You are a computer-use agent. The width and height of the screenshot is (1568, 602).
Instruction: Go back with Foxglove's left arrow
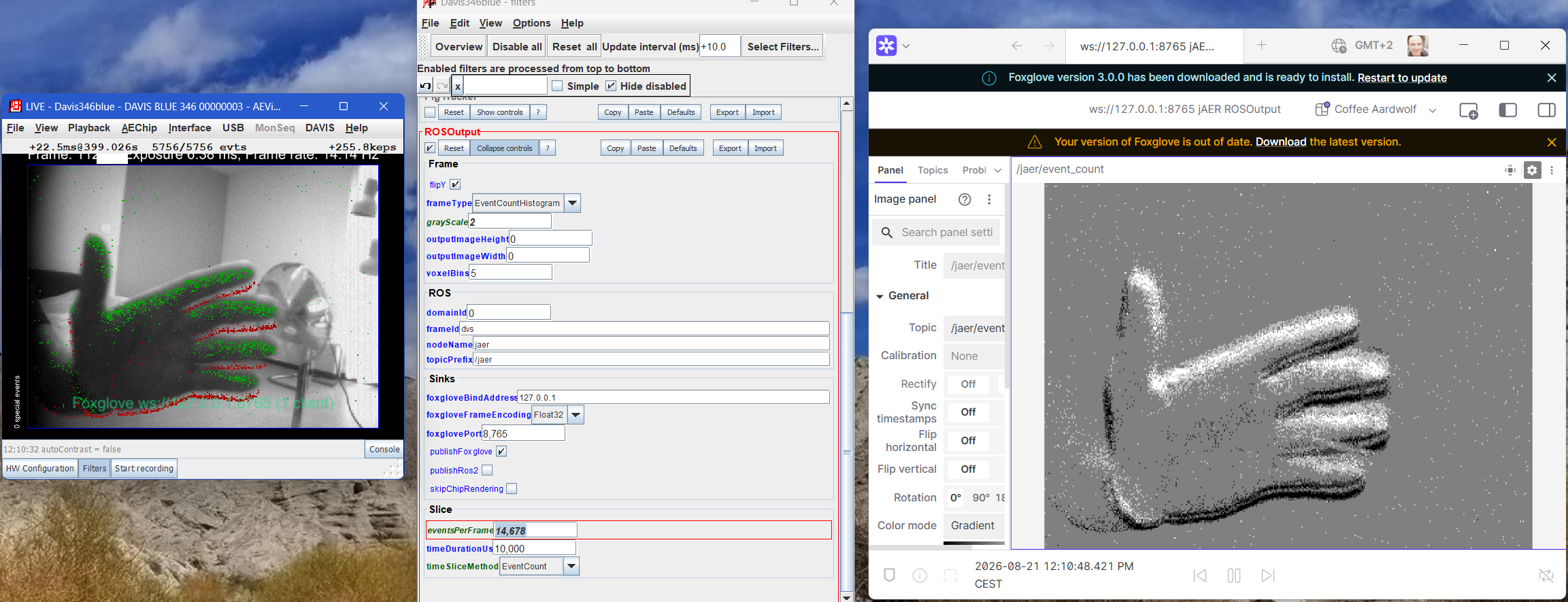tap(1017, 46)
